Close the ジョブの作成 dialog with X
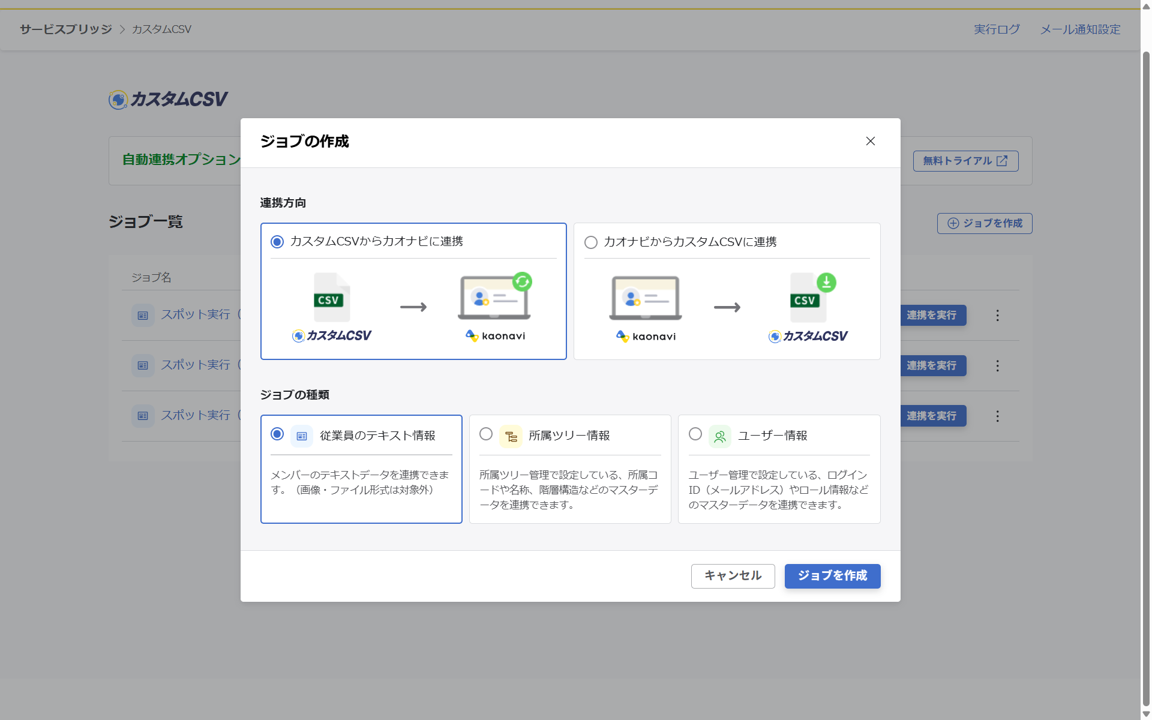The height and width of the screenshot is (720, 1152). tap(870, 141)
